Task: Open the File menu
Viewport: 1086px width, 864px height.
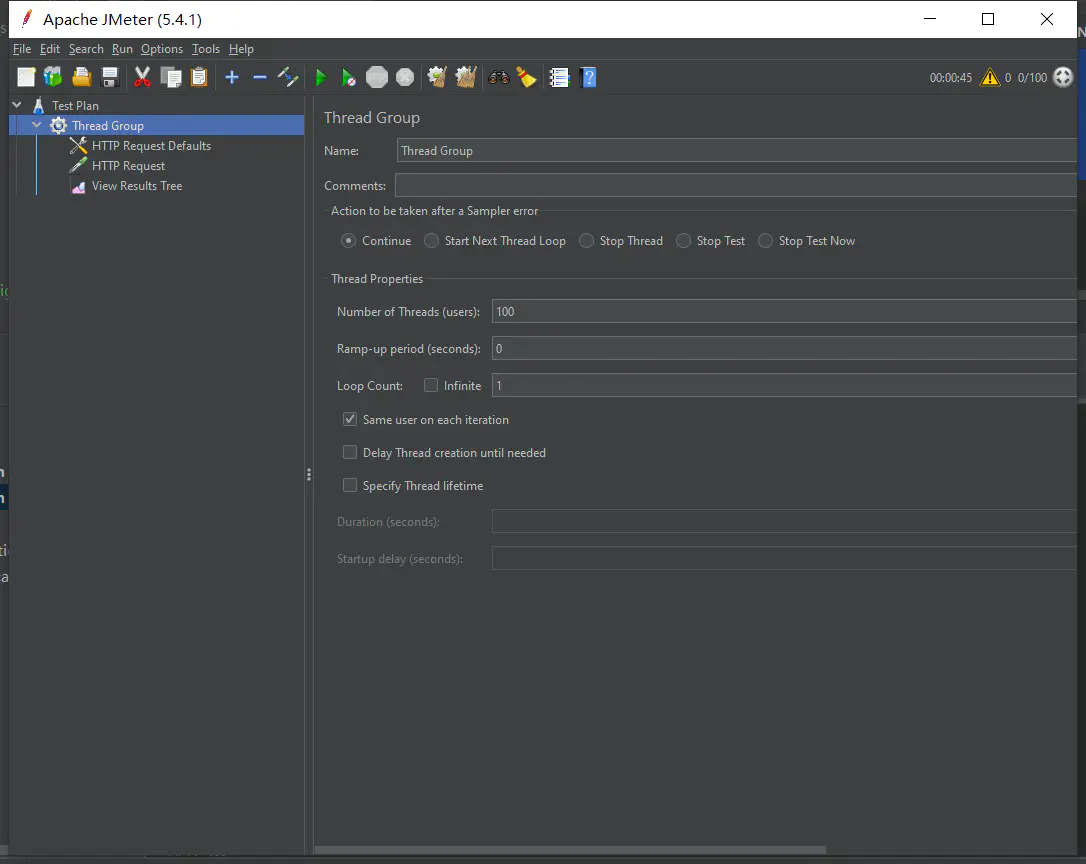Action: (21, 49)
